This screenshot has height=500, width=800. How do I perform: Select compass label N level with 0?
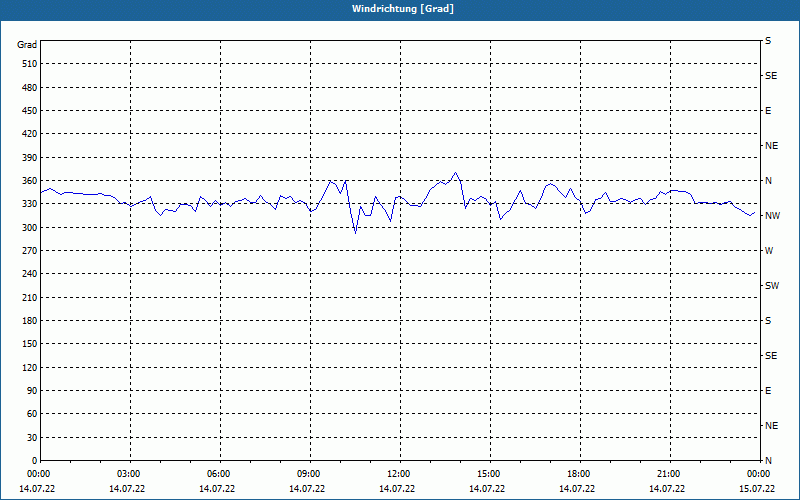point(768,460)
